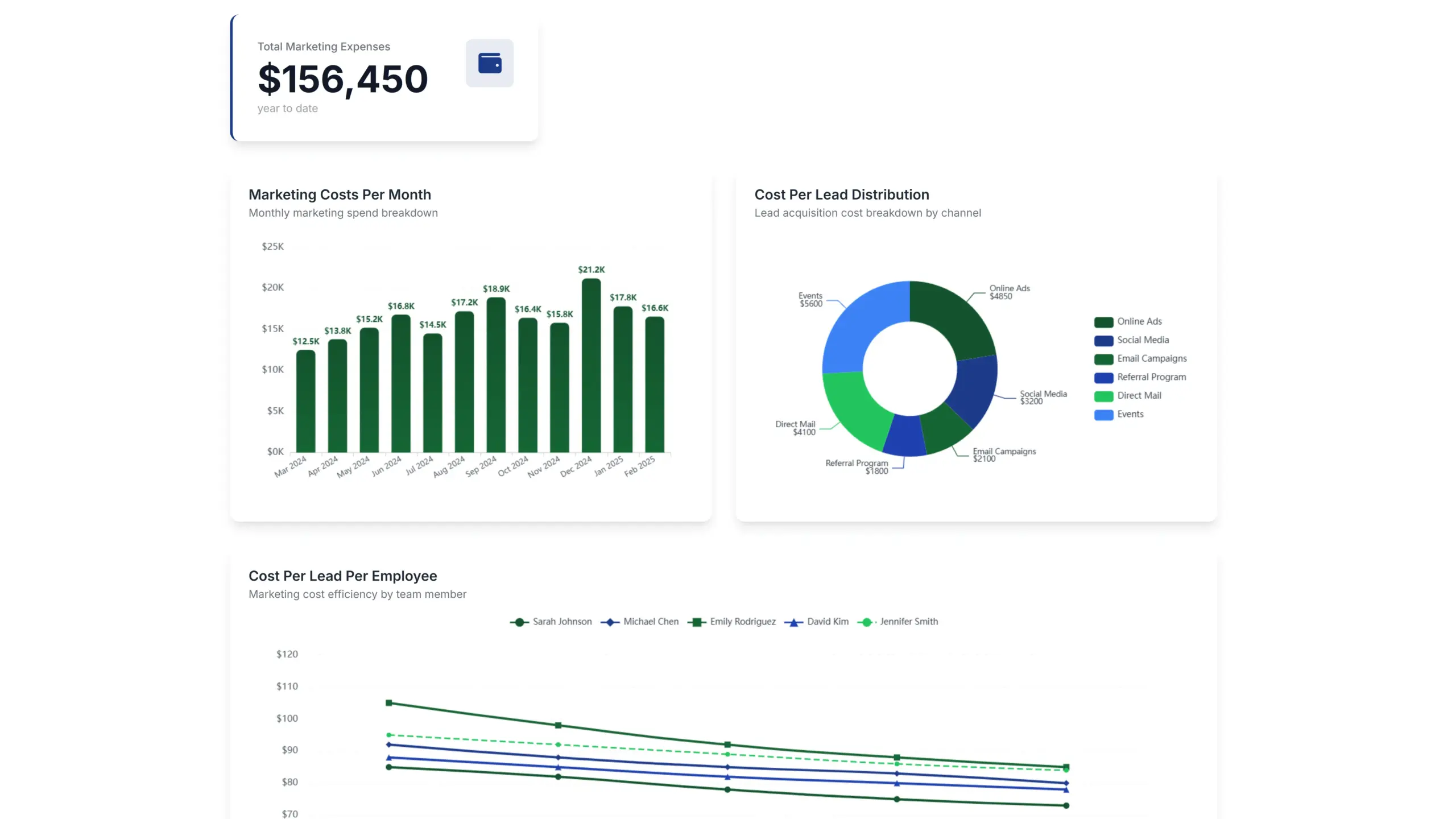The image size is (1456, 819).
Task: Click the $156,450 total expenses value
Action: pos(343,79)
